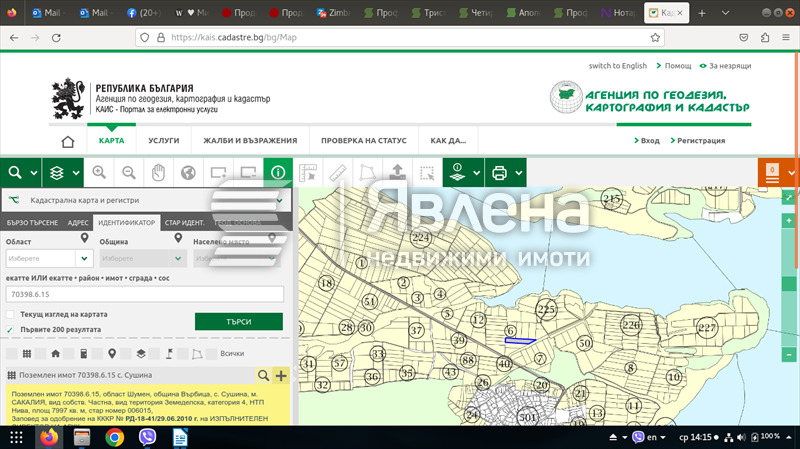Toggle 'Първите 200 резултата' checkbox
The width and height of the screenshot is (800, 449).
pyautogui.click(x=11, y=329)
